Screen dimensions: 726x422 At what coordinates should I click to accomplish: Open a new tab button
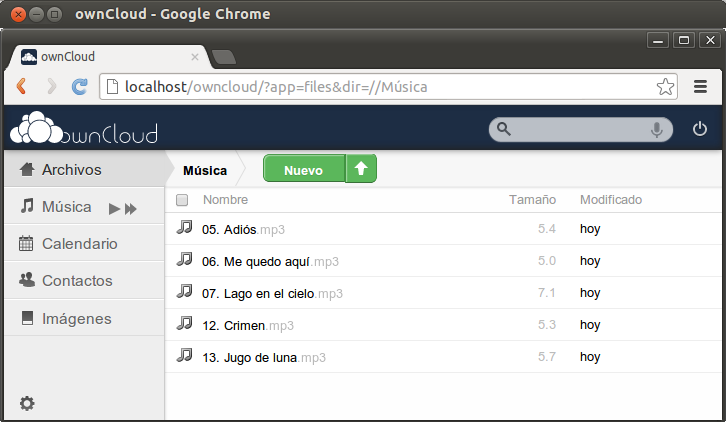[224, 57]
